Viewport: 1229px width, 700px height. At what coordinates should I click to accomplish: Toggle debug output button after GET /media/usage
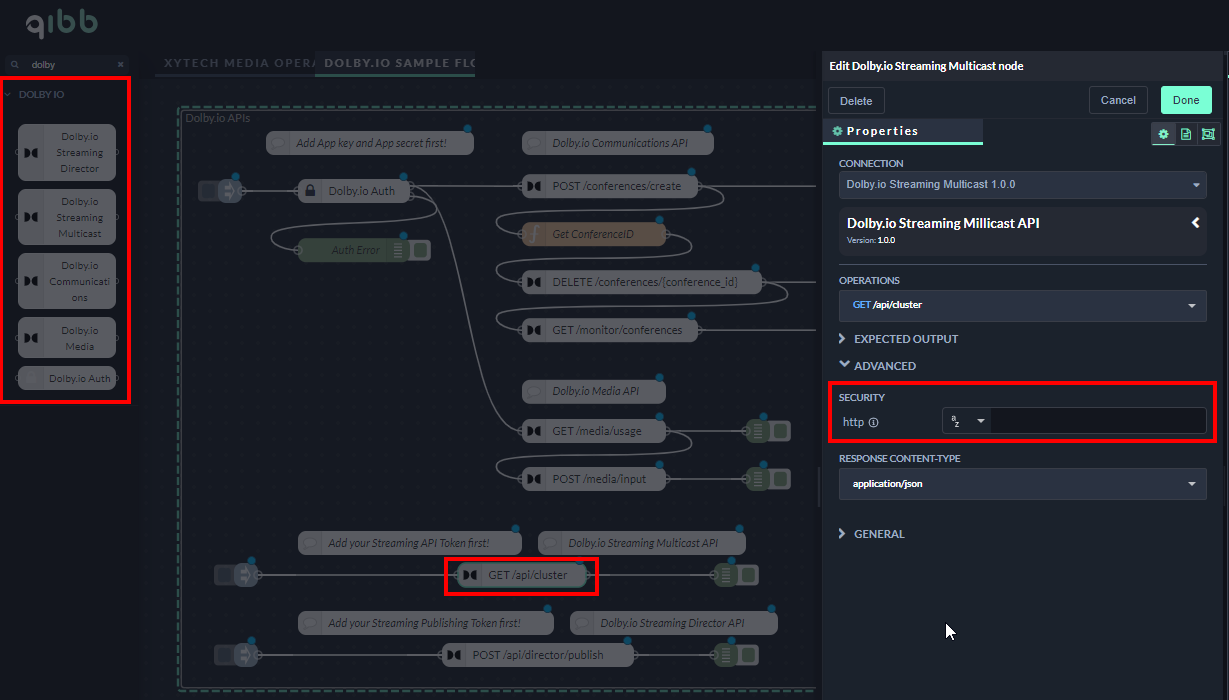(x=780, y=431)
